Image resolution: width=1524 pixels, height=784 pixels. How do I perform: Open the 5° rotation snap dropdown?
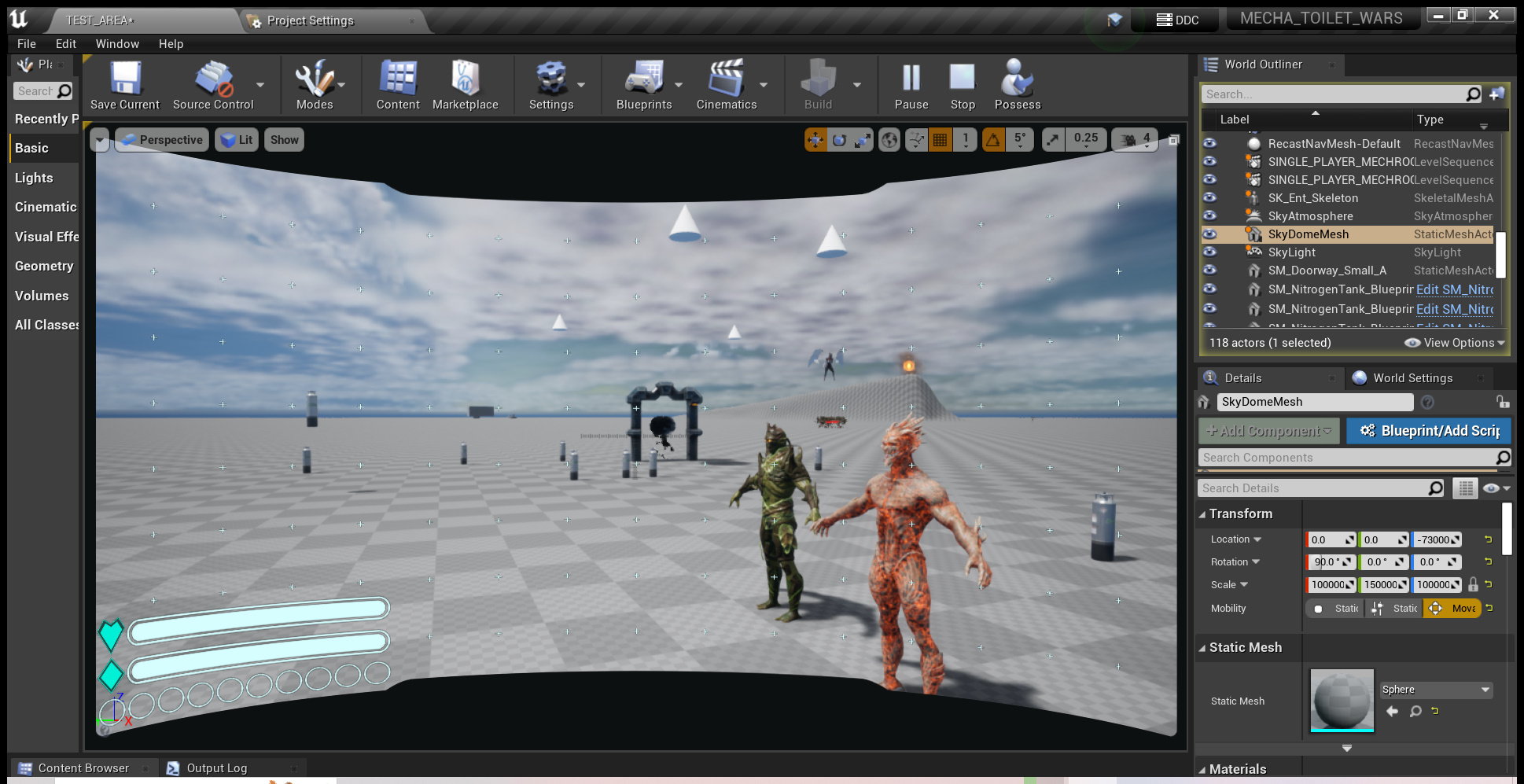[x=1019, y=140]
